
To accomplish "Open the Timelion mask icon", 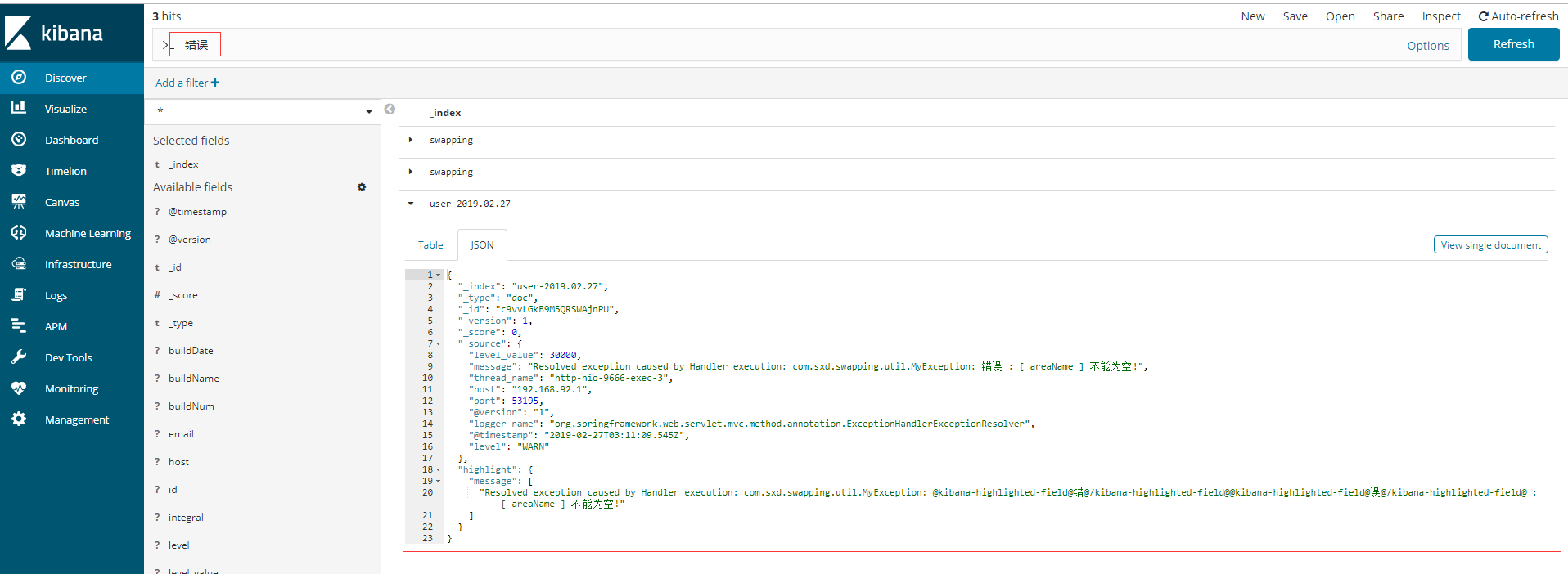I will (x=19, y=170).
